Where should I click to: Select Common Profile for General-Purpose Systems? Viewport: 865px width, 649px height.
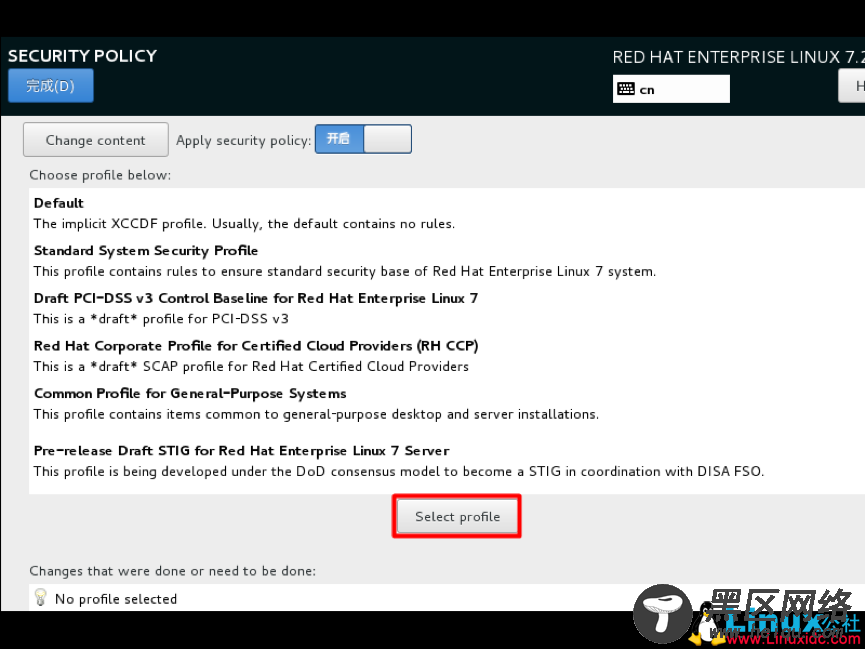tap(447, 404)
